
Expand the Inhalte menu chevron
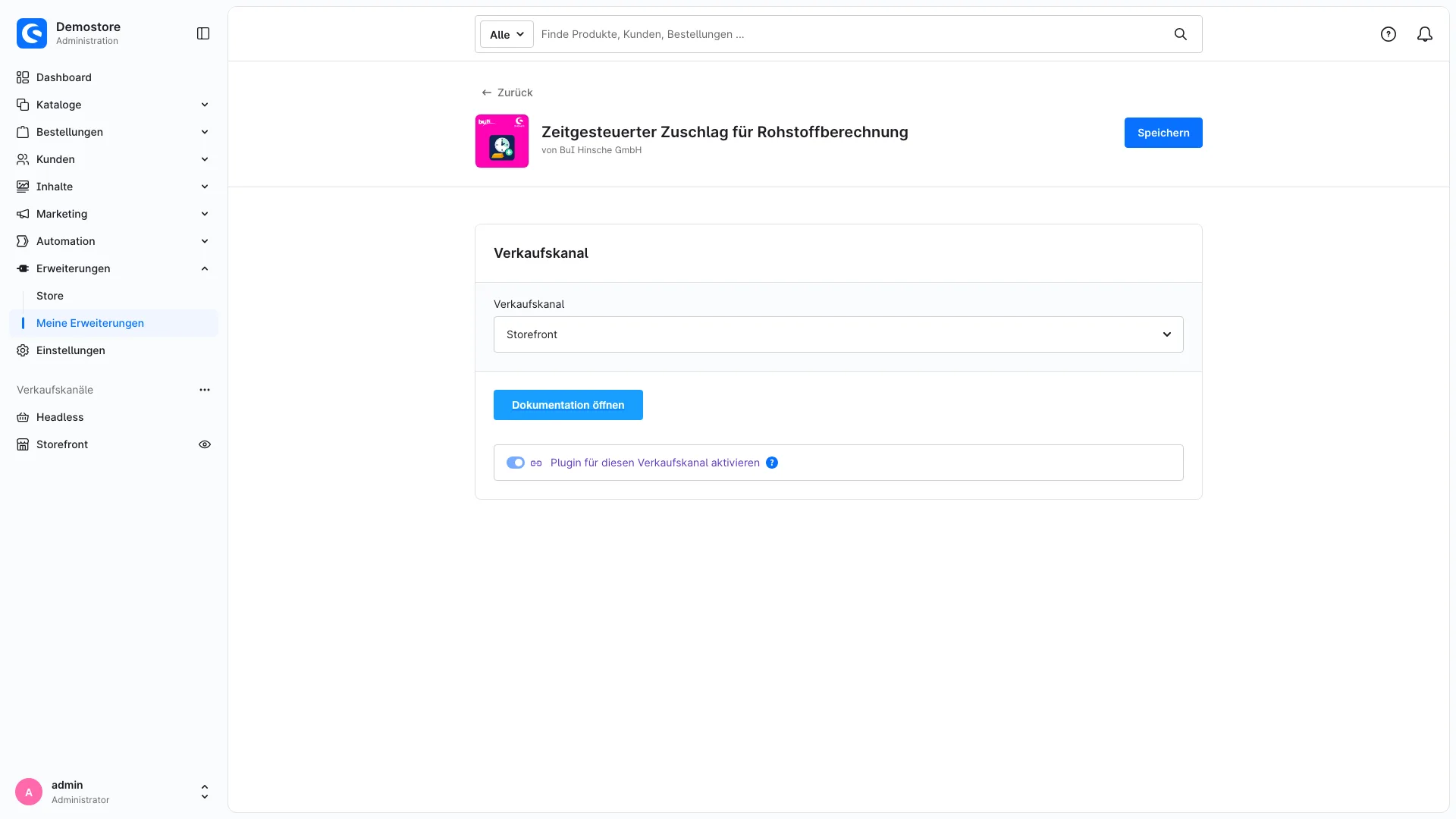point(205,187)
